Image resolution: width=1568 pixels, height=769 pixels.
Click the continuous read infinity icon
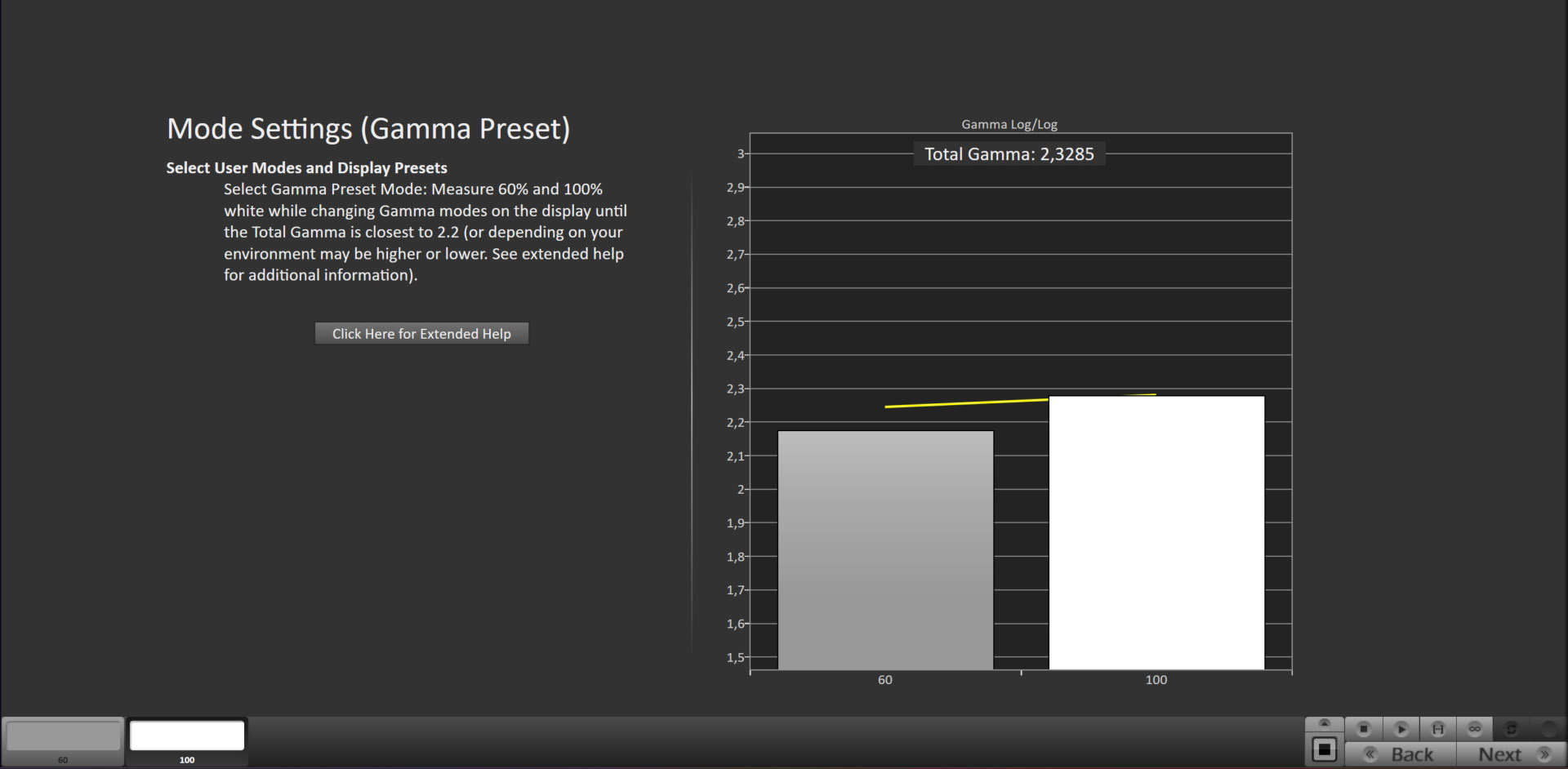pos(1474,729)
